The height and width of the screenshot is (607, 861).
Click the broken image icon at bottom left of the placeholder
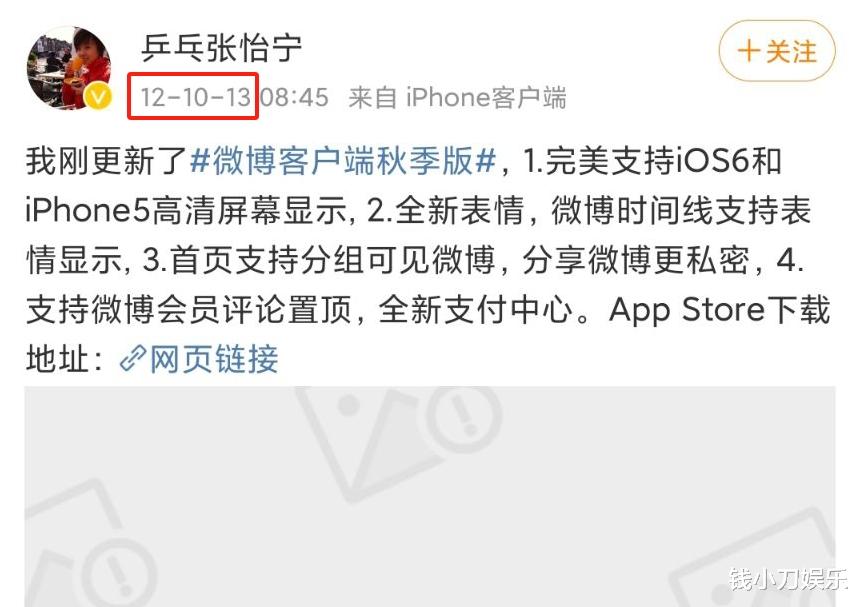(91, 549)
